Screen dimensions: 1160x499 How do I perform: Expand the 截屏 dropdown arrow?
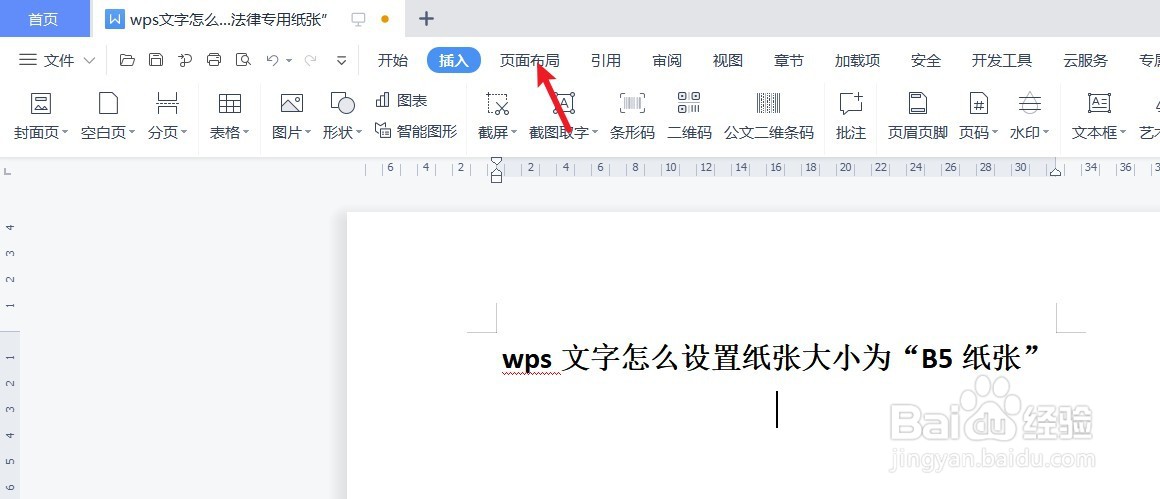[x=514, y=133]
